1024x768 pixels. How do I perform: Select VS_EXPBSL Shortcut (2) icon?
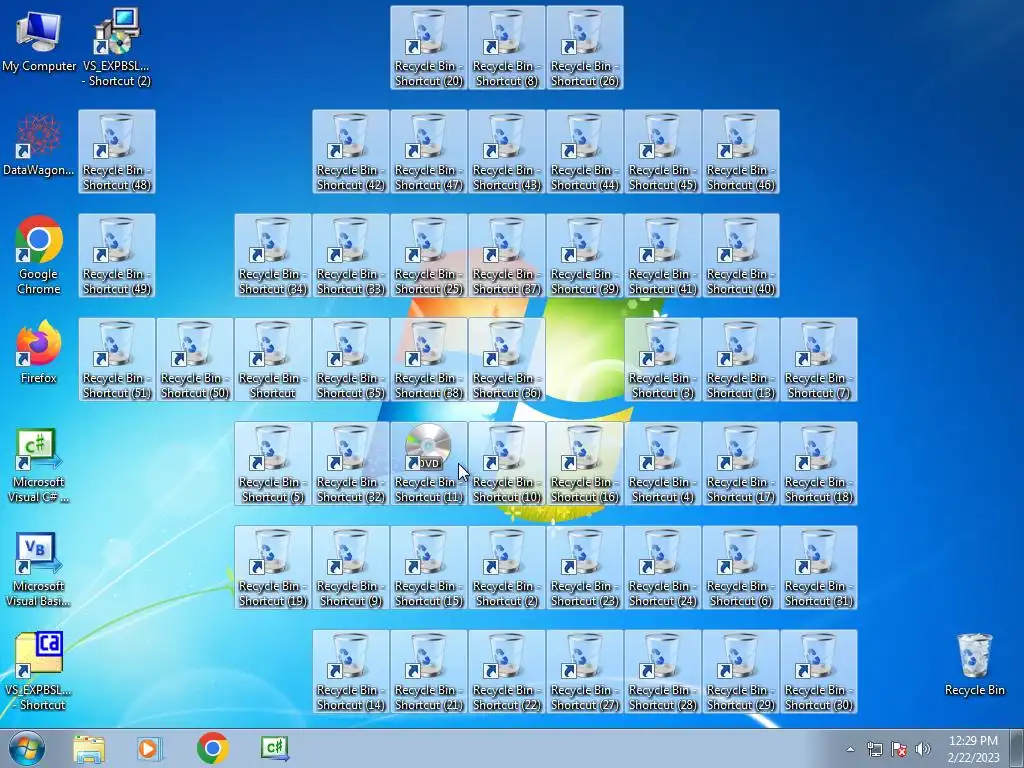[116, 47]
